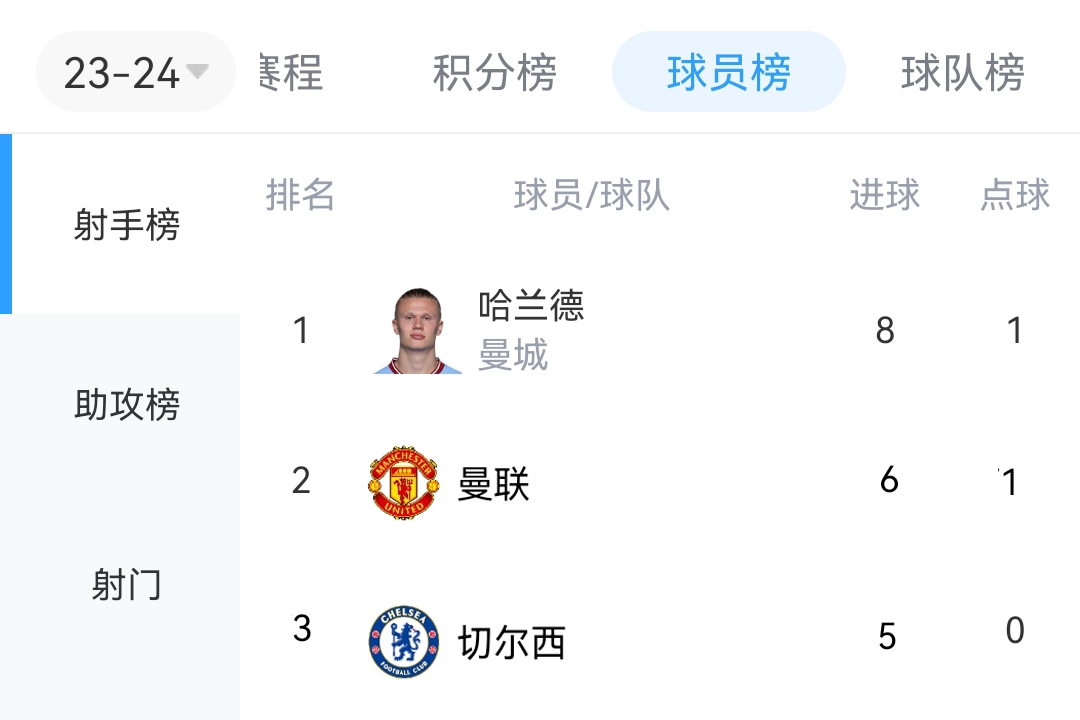Click the 排名 column header
This screenshot has height=720, width=1080.
(x=300, y=195)
